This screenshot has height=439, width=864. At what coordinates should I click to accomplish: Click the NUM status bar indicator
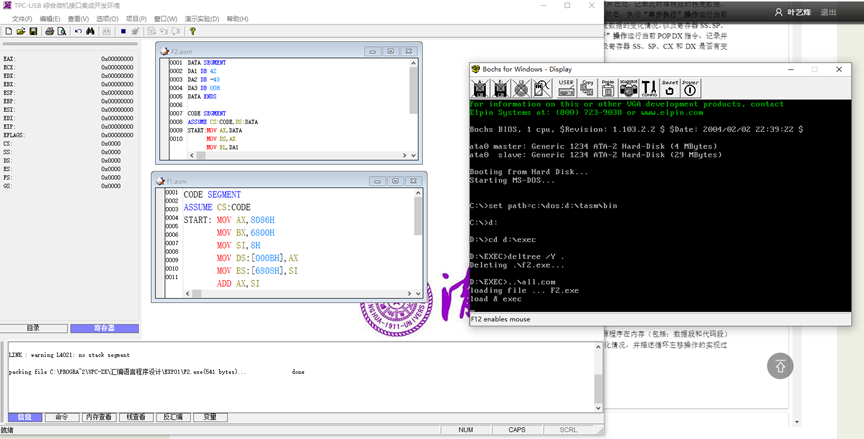tap(466, 430)
